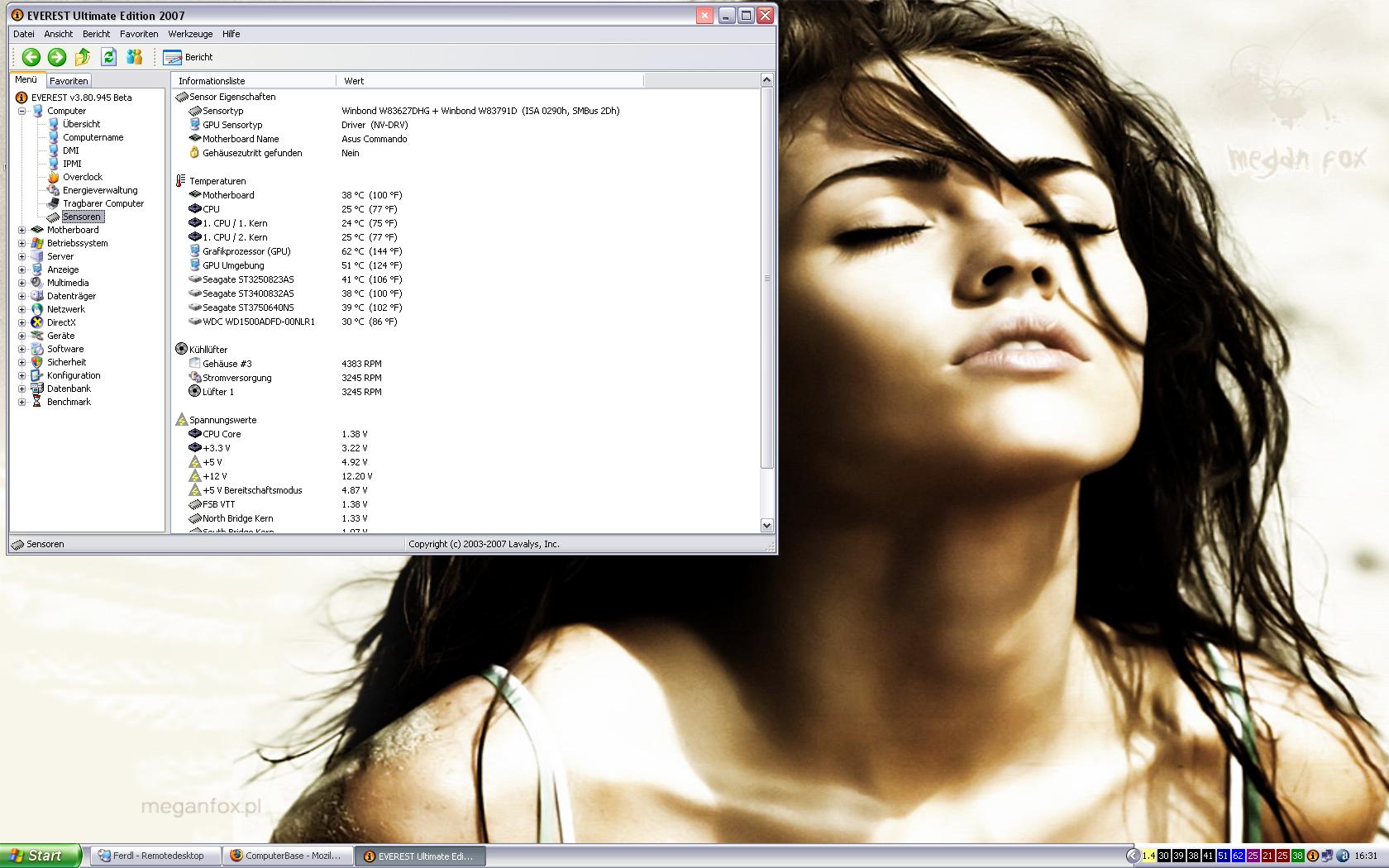Click the Grafikprozessor (GPU) row icon
Viewport: 1389px width, 868px height.
point(195,251)
